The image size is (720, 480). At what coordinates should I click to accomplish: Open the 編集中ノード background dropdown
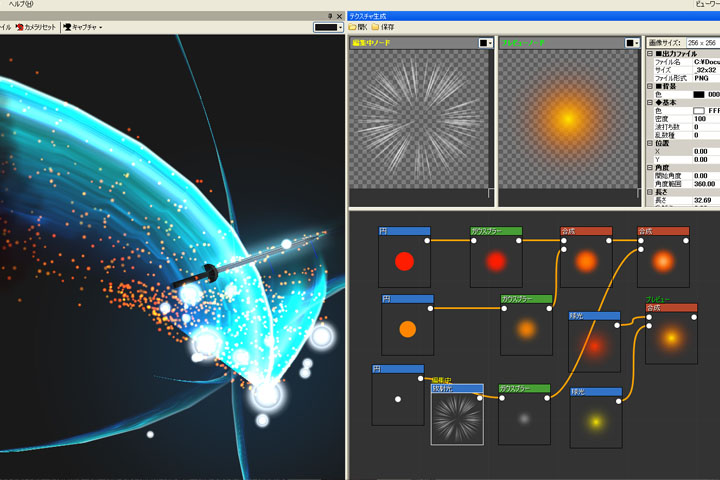pos(485,43)
